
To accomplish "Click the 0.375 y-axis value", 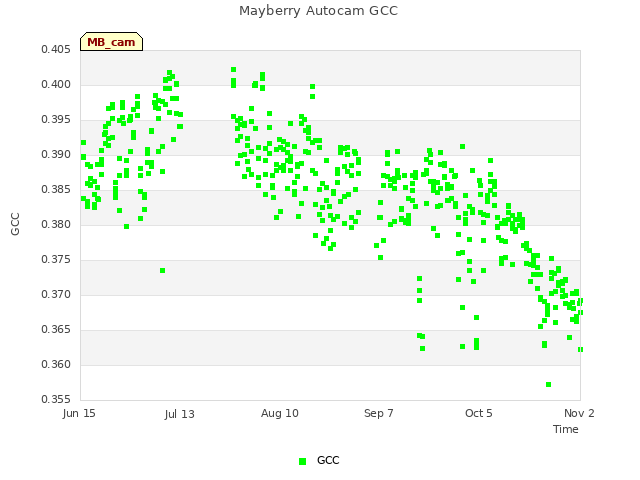I will (56, 260).
